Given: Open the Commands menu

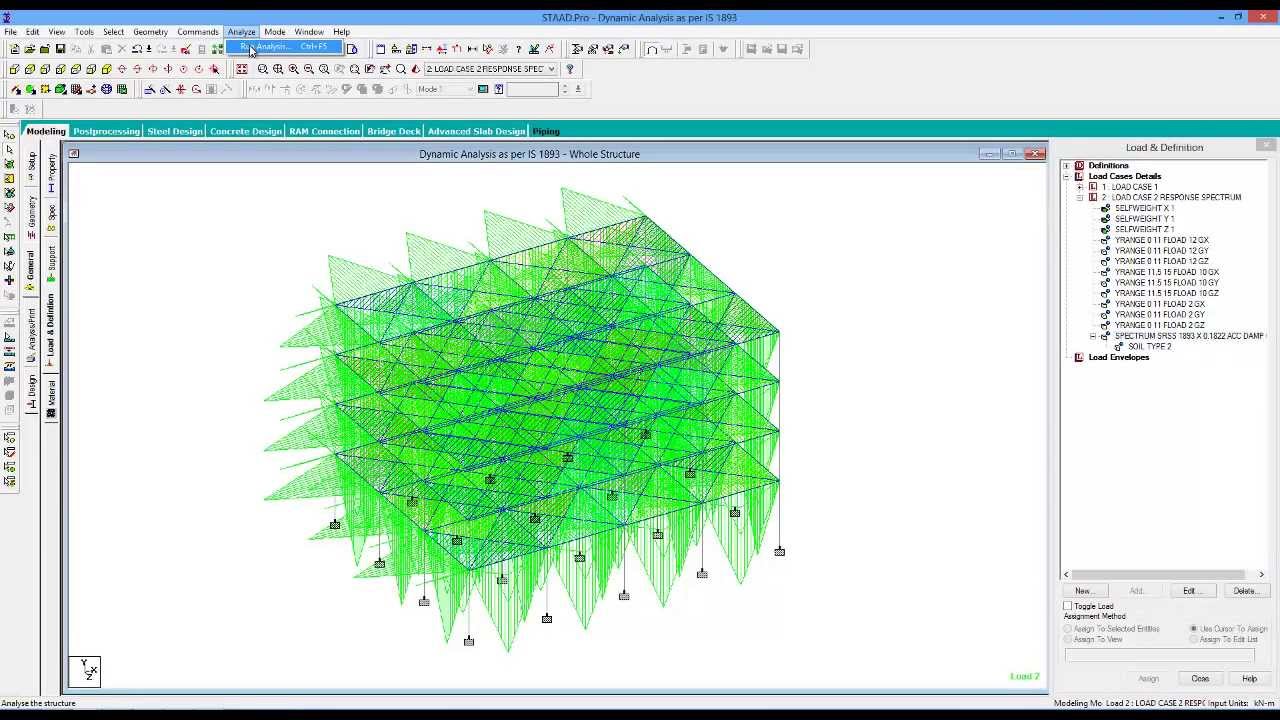Looking at the screenshot, I should (198, 32).
